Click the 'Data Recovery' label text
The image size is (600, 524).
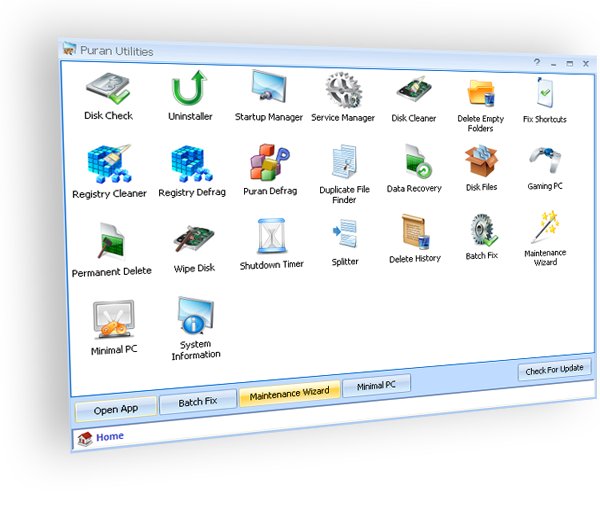tap(414, 188)
